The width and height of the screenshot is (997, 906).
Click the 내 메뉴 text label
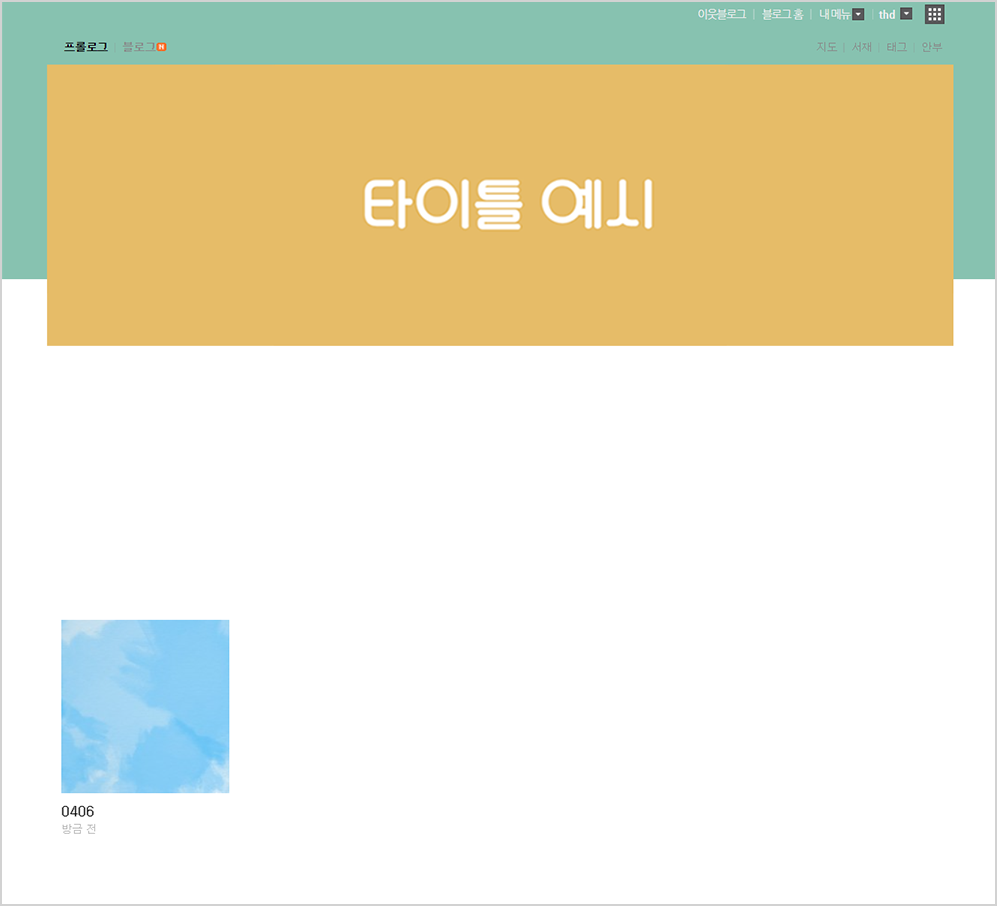coord(834,14)
